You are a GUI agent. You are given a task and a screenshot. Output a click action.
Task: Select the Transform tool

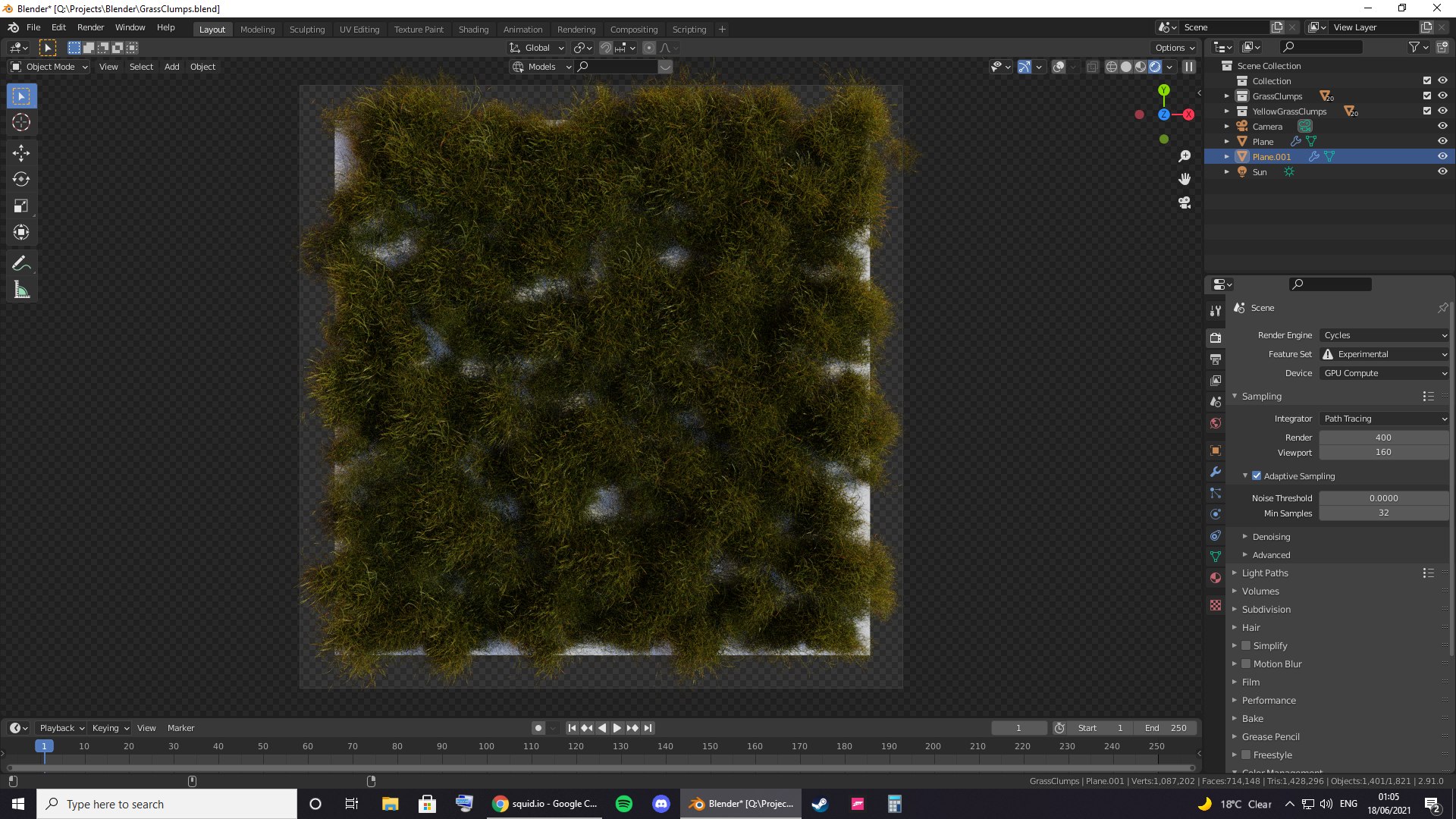pyautogui.click(x=21, y=233)
